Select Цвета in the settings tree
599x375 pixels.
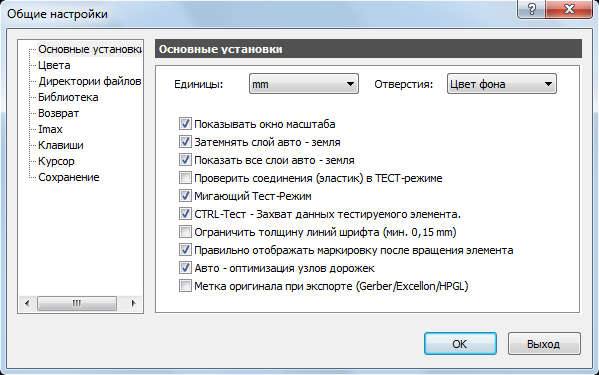point(54,65)
